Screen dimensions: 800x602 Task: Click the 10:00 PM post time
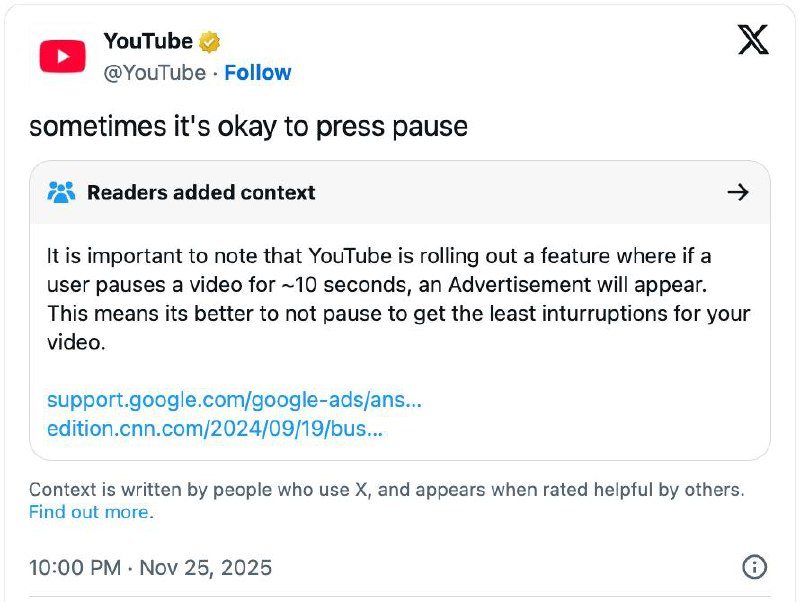tap(75, 568)
